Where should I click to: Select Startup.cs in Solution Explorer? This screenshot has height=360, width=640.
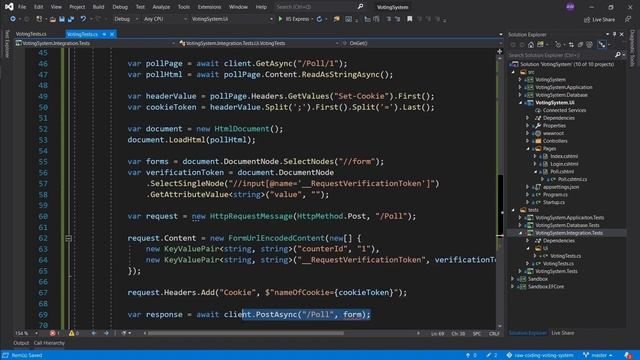pyautogui.click(x=553, y=202)
